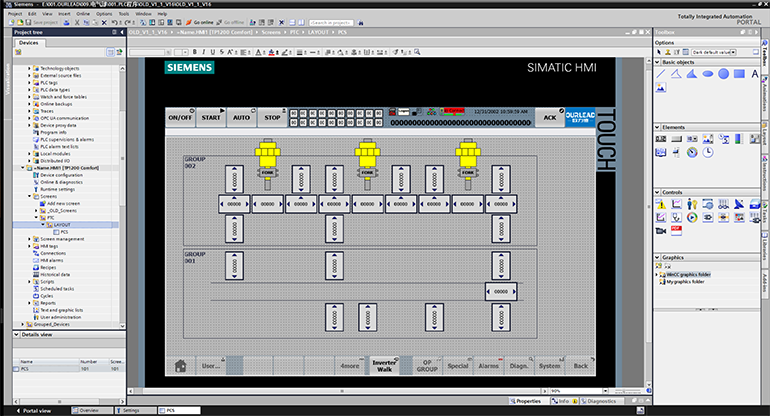
Task: Select the Text field tool
Action: click(x=755, y=74)
